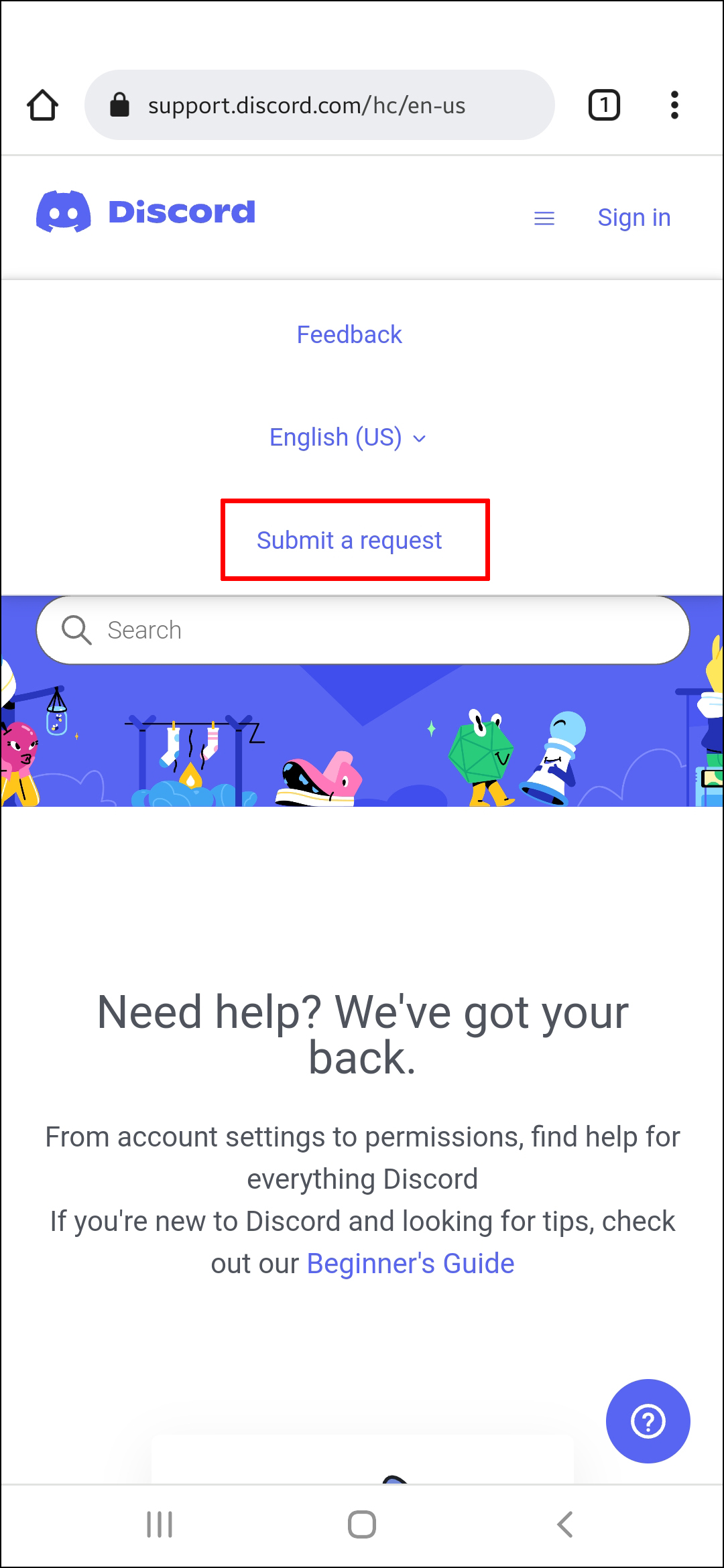
Task: Focus the Search input field
Action: pyautogui.click(x=363, y=630)
